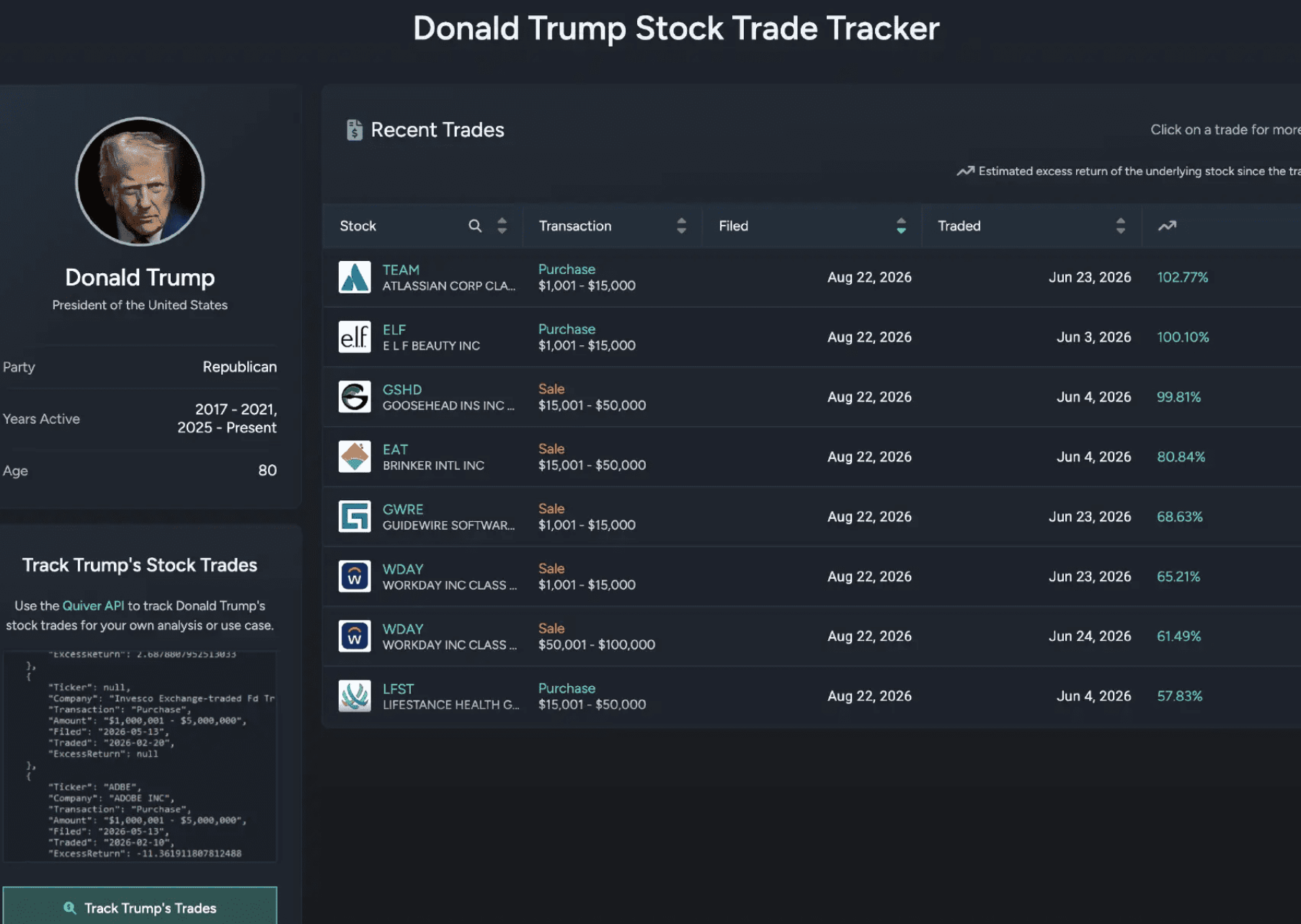1301x924 pixels.
Task: Click the Brinker EAT stock logo
Action: (355, 457)
